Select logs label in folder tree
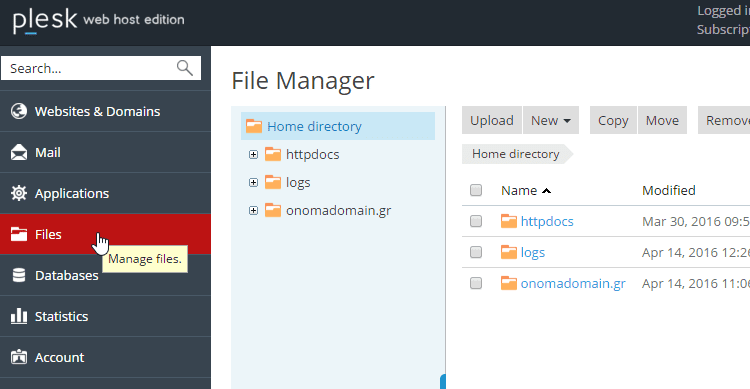 pos(298,183)
